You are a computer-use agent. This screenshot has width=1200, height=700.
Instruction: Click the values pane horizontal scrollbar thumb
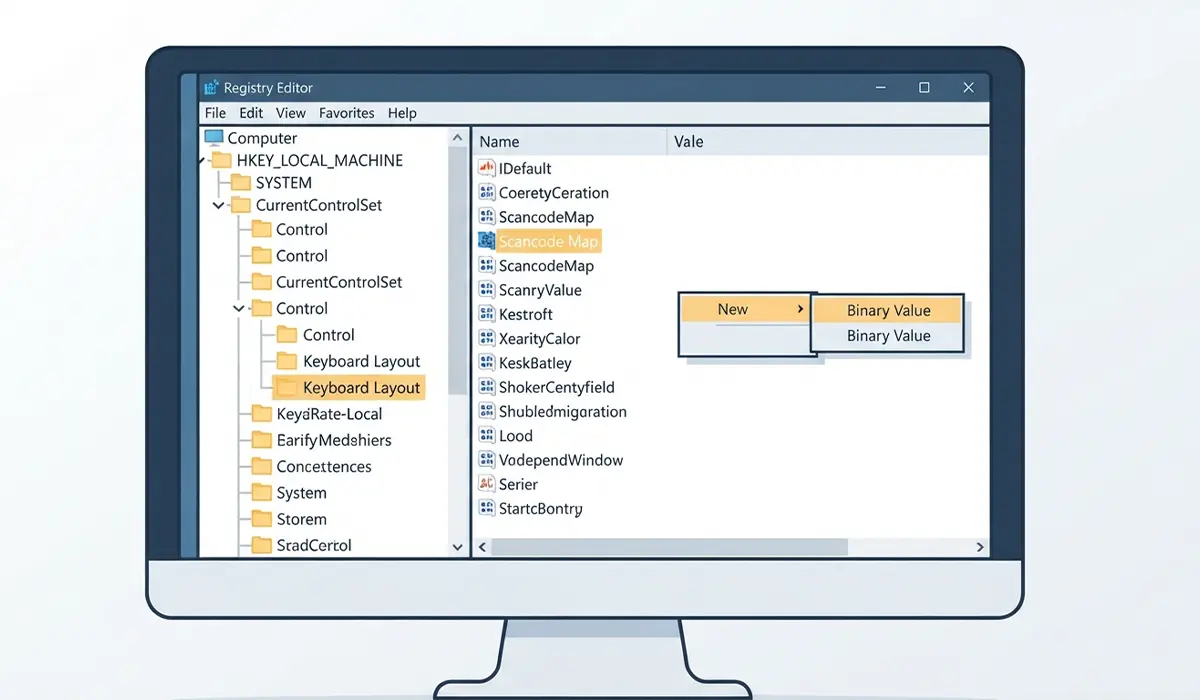670,547
